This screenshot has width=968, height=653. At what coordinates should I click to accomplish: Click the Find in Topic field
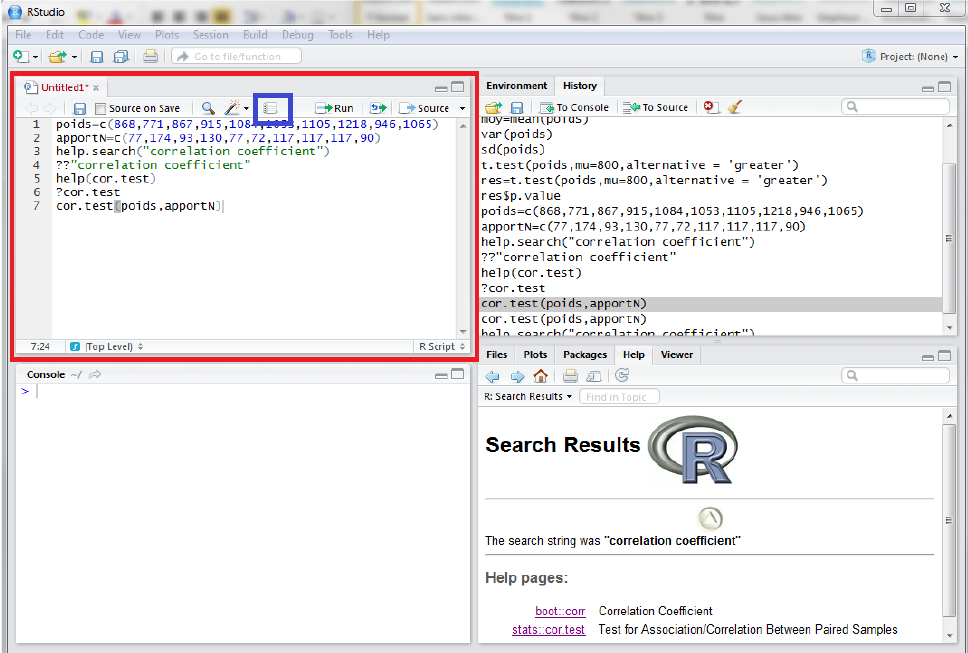coord(619,396)
